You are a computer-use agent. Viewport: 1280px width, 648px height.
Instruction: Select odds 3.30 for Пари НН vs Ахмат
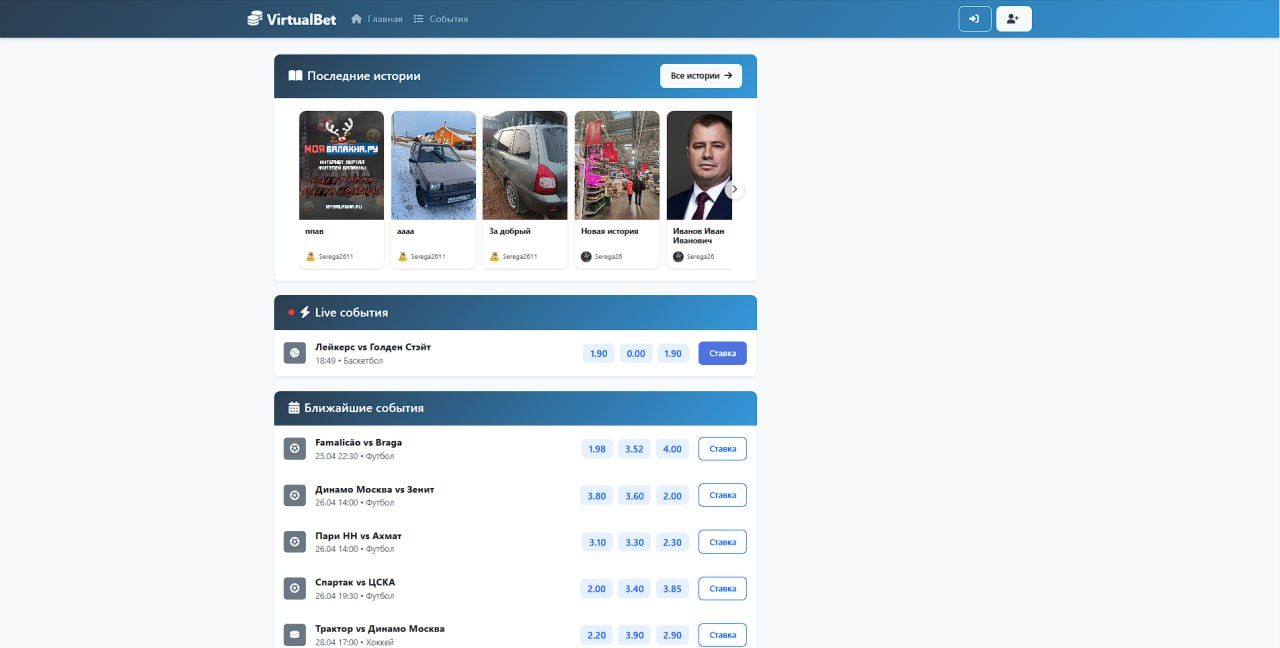[x=634, y=542]
